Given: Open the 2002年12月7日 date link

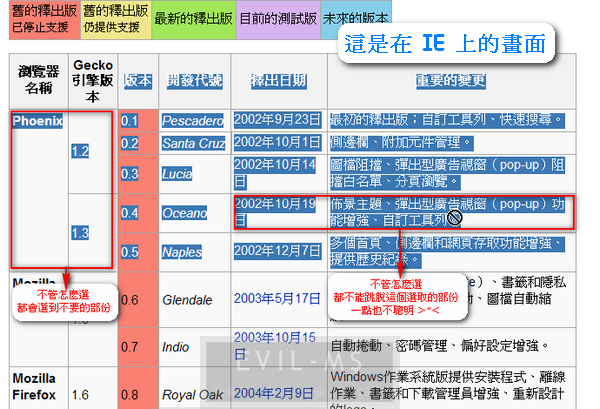Looking at the screenshot, I should coord(277,251).
